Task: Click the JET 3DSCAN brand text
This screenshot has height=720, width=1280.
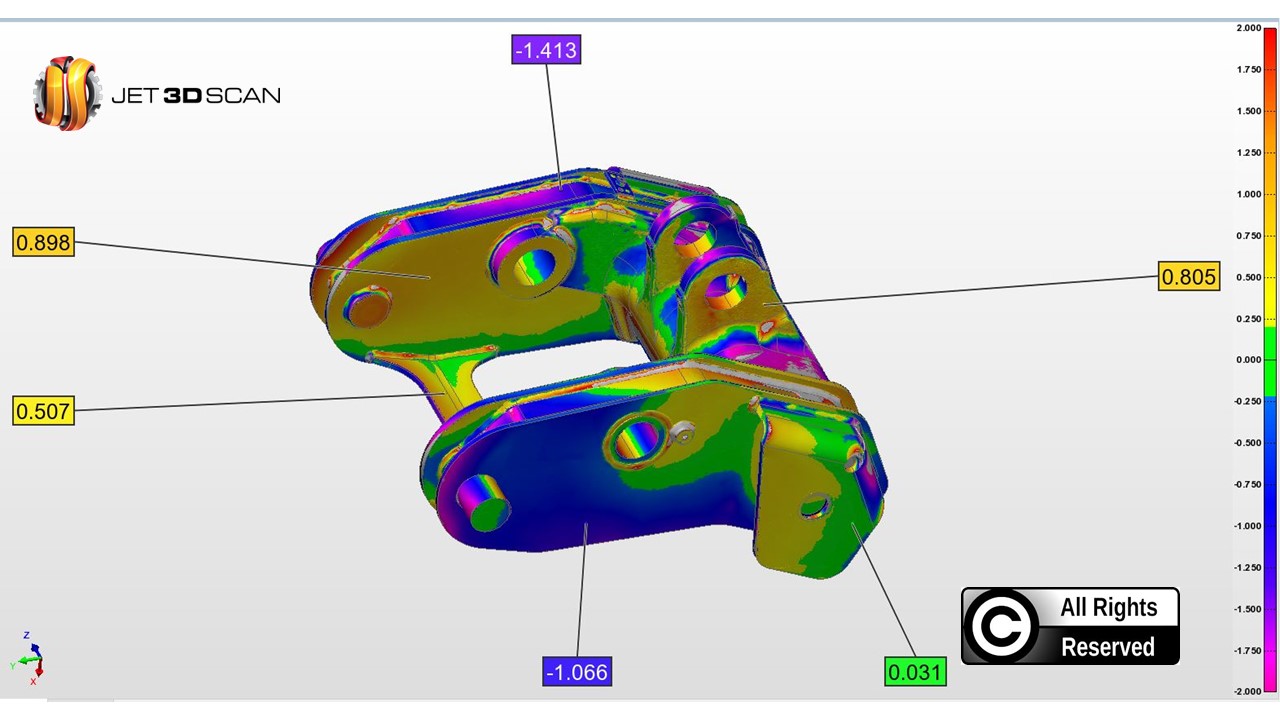Action: [196, 96]
